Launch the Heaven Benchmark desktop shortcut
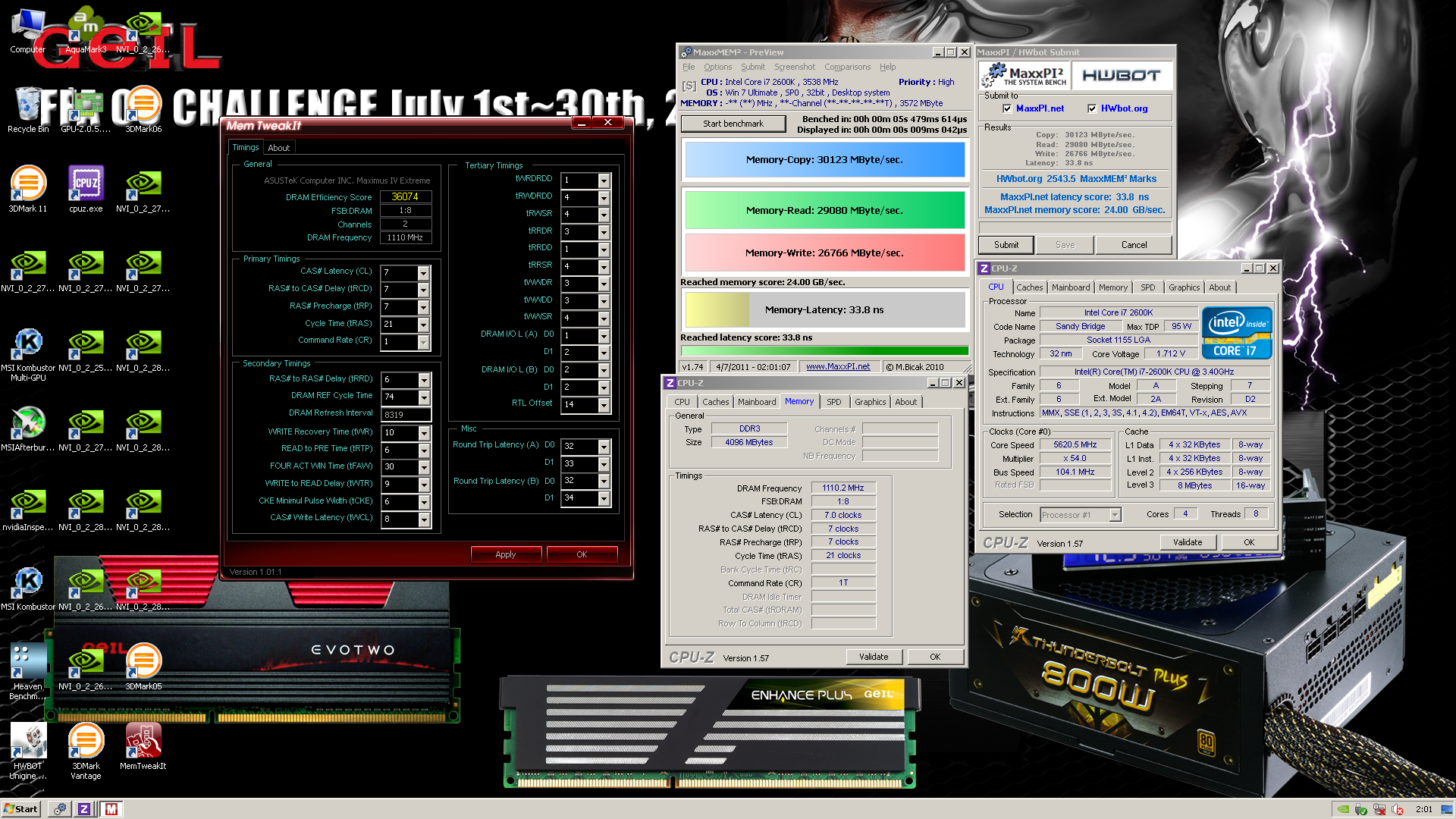This screenshot has width=1456, height=819. pyautogui.click(x=27, y=671)
